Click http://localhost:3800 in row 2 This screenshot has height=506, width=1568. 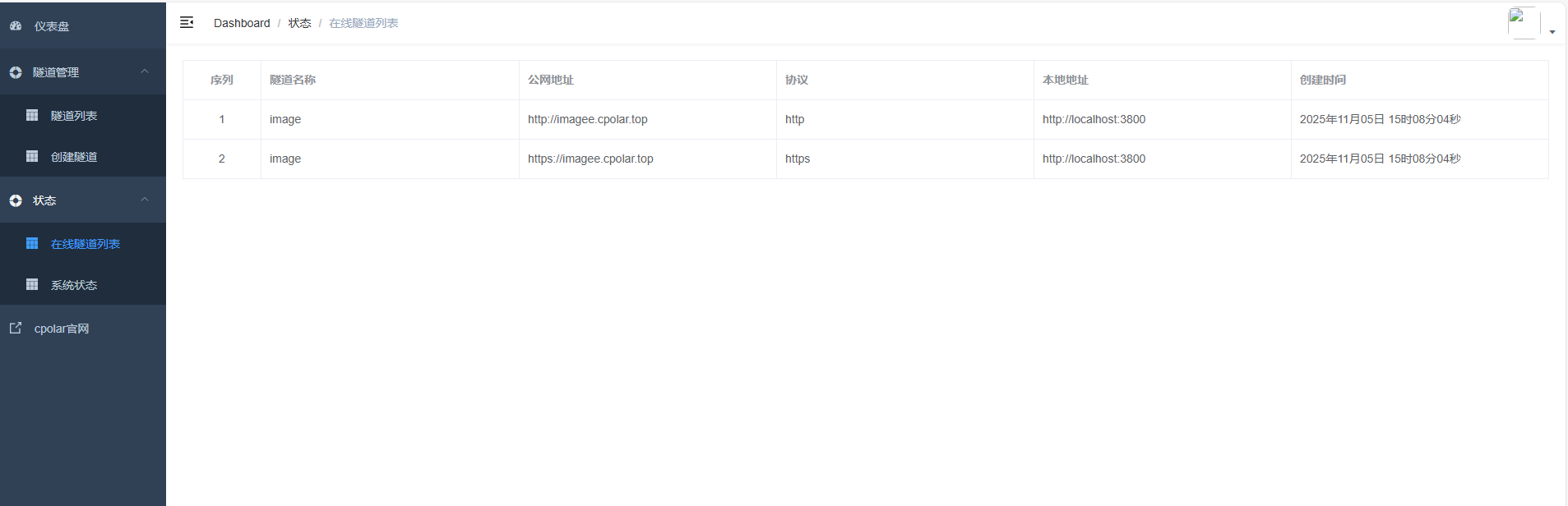1094,159
